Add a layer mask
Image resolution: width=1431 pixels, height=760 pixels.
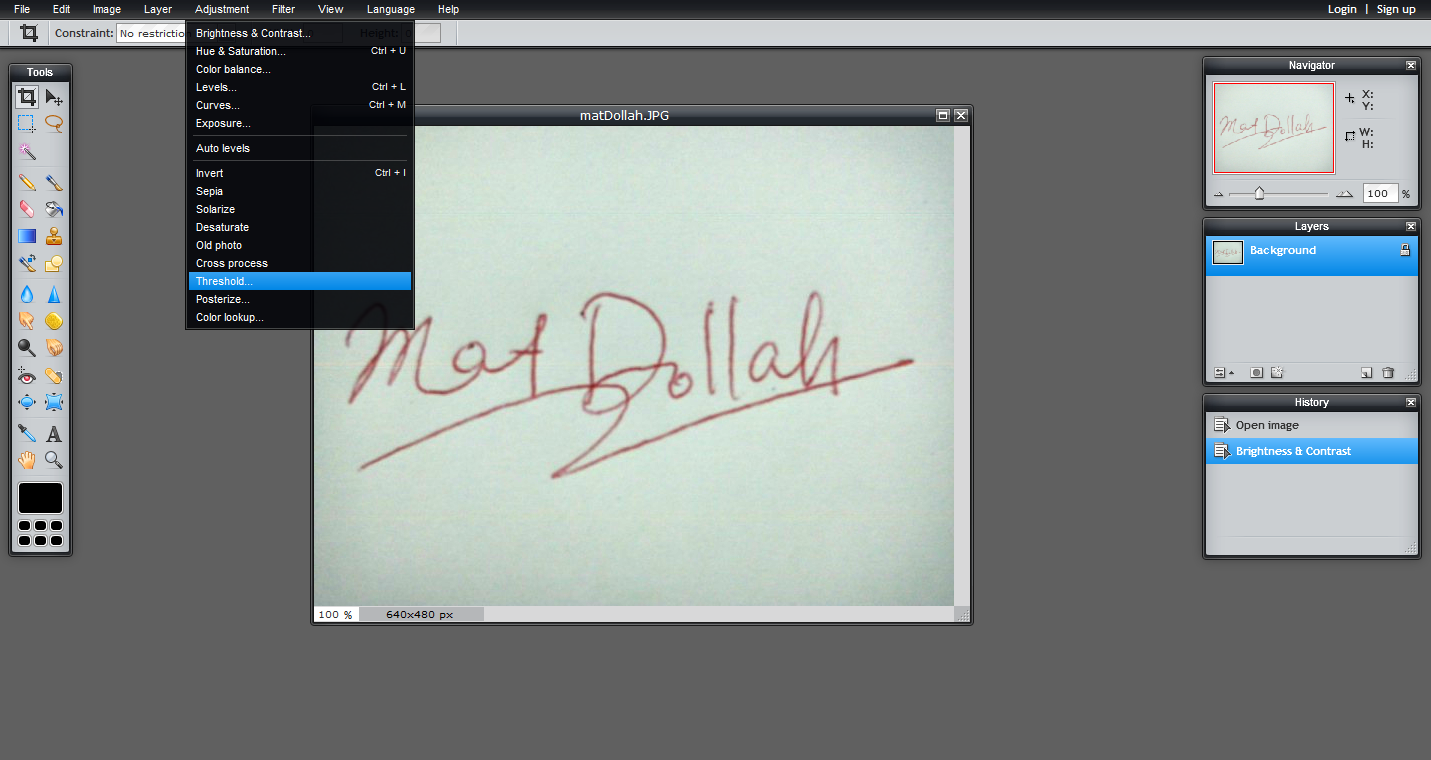click(1257, 373)
